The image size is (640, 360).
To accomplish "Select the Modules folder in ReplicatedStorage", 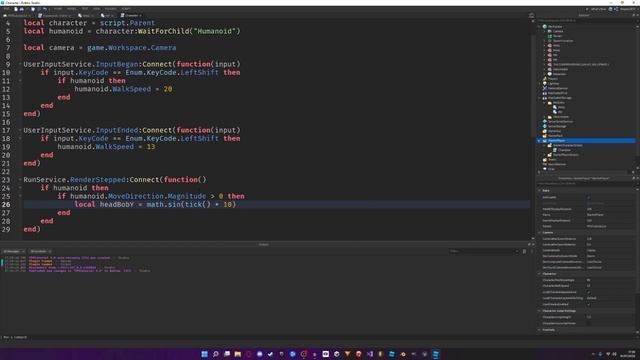I will pos(559,103).
